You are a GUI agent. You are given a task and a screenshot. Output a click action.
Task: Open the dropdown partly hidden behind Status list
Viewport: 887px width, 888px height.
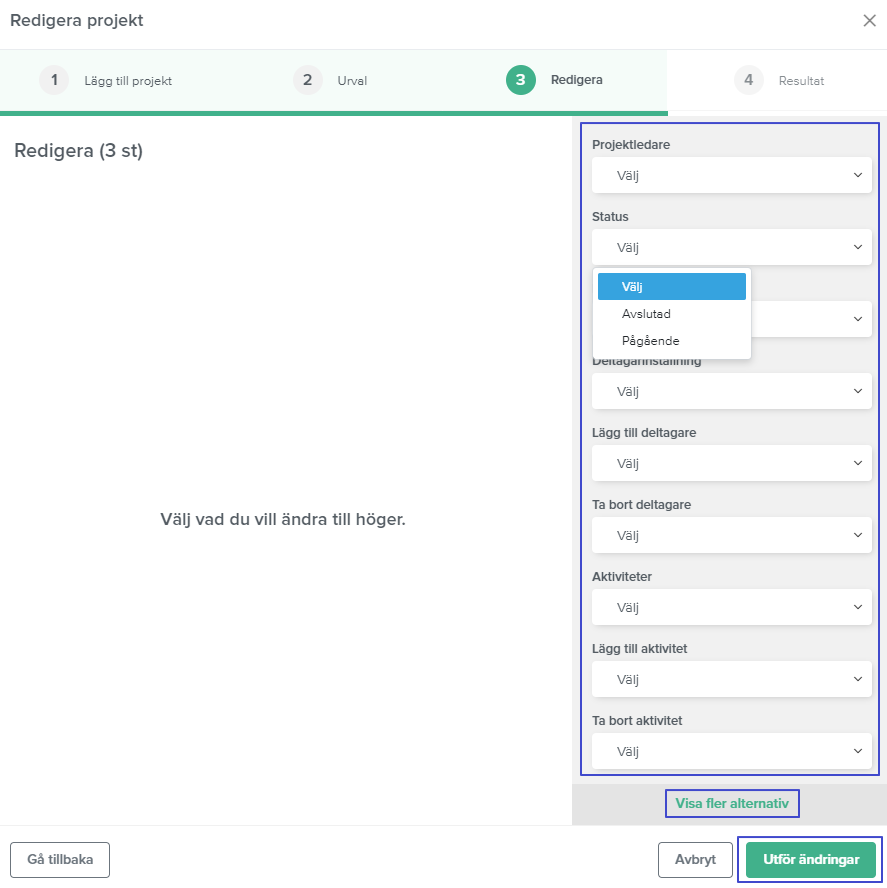click(811, 319)
